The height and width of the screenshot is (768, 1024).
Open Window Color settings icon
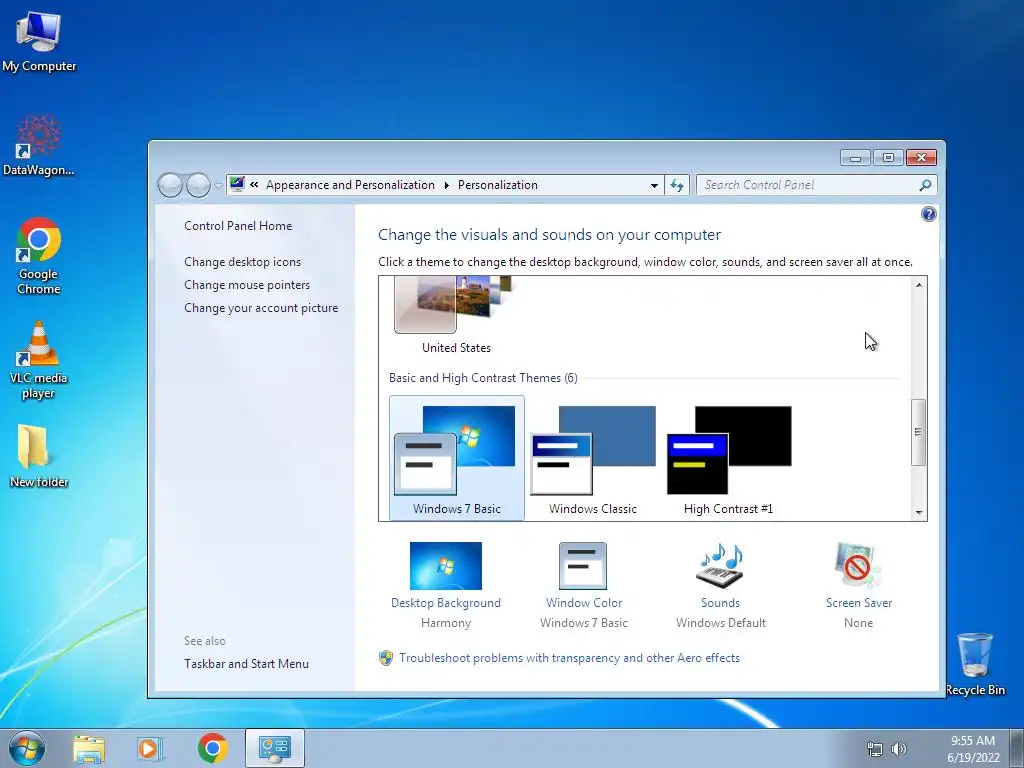coord(583,566)
